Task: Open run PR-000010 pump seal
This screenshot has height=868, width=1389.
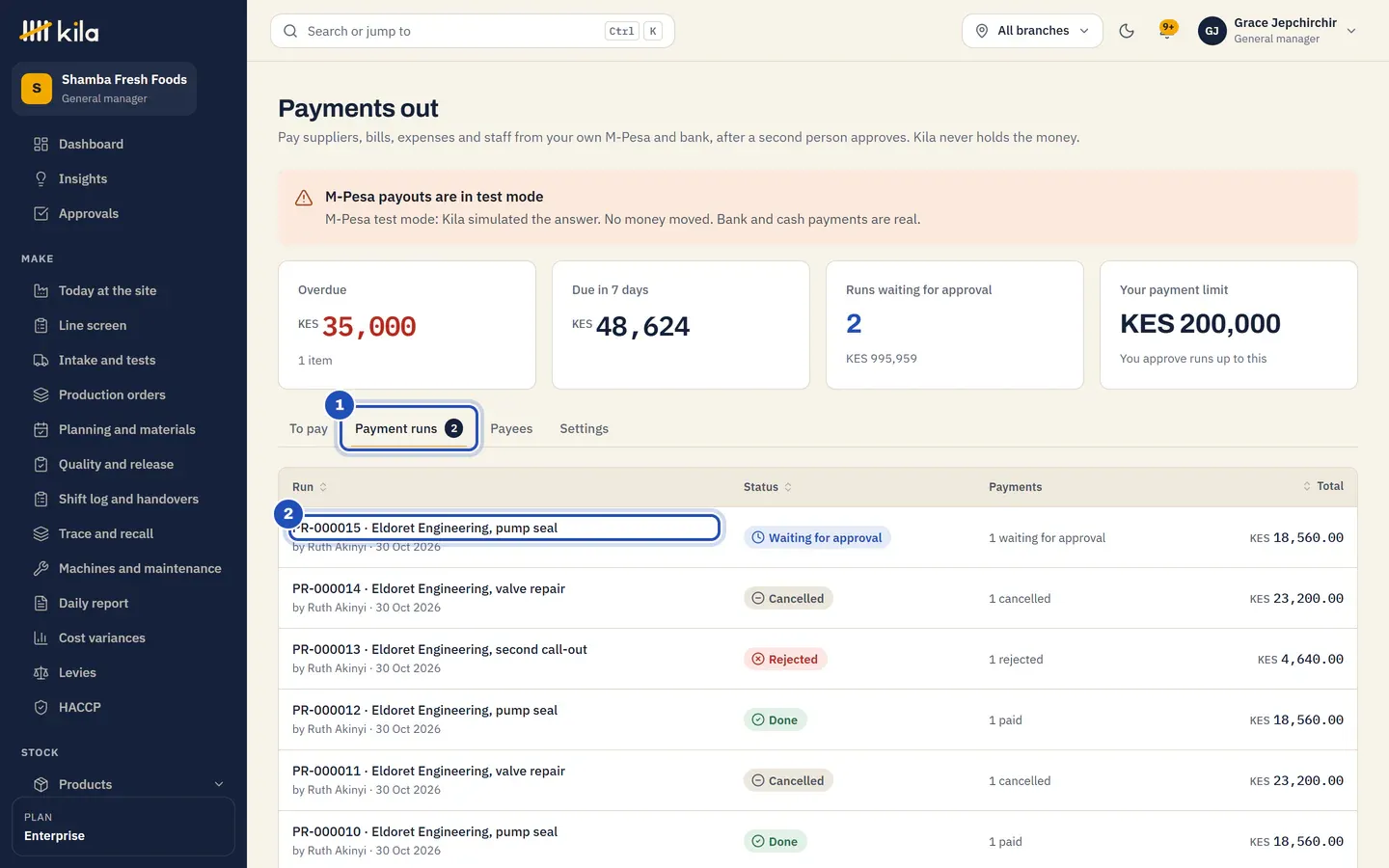Action: point(424,831)
